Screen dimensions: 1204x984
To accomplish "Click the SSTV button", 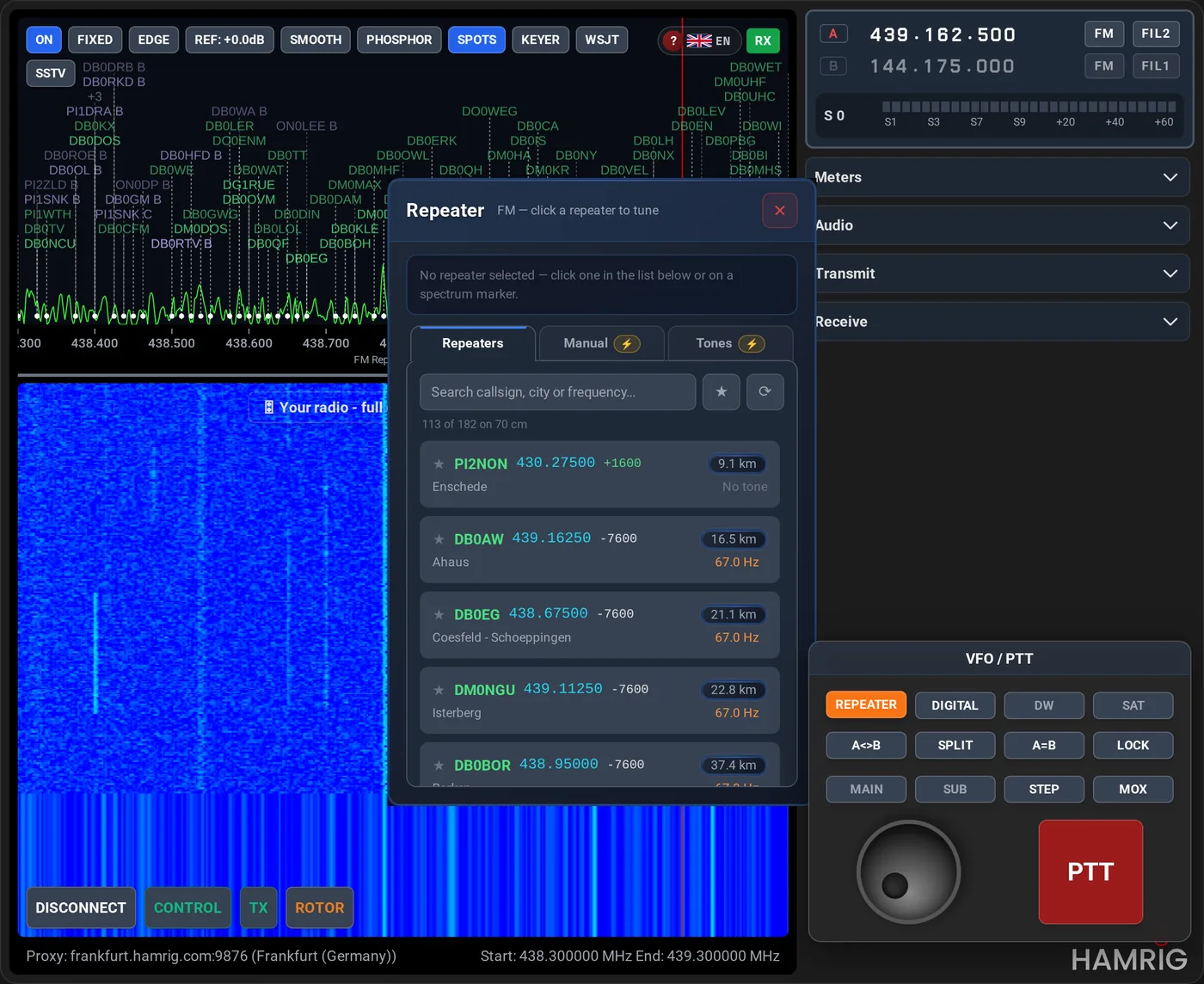I will click(x=51, y=73).
